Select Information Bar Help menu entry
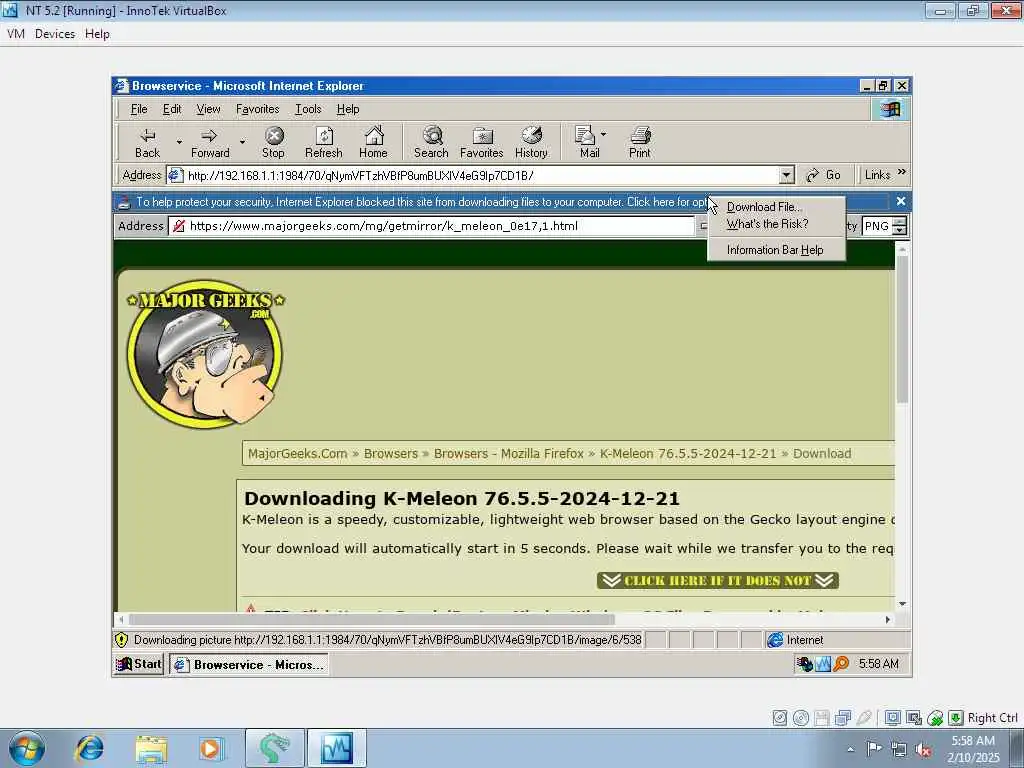Viewport: 1024px width, 768px height. tap(776, 250)
